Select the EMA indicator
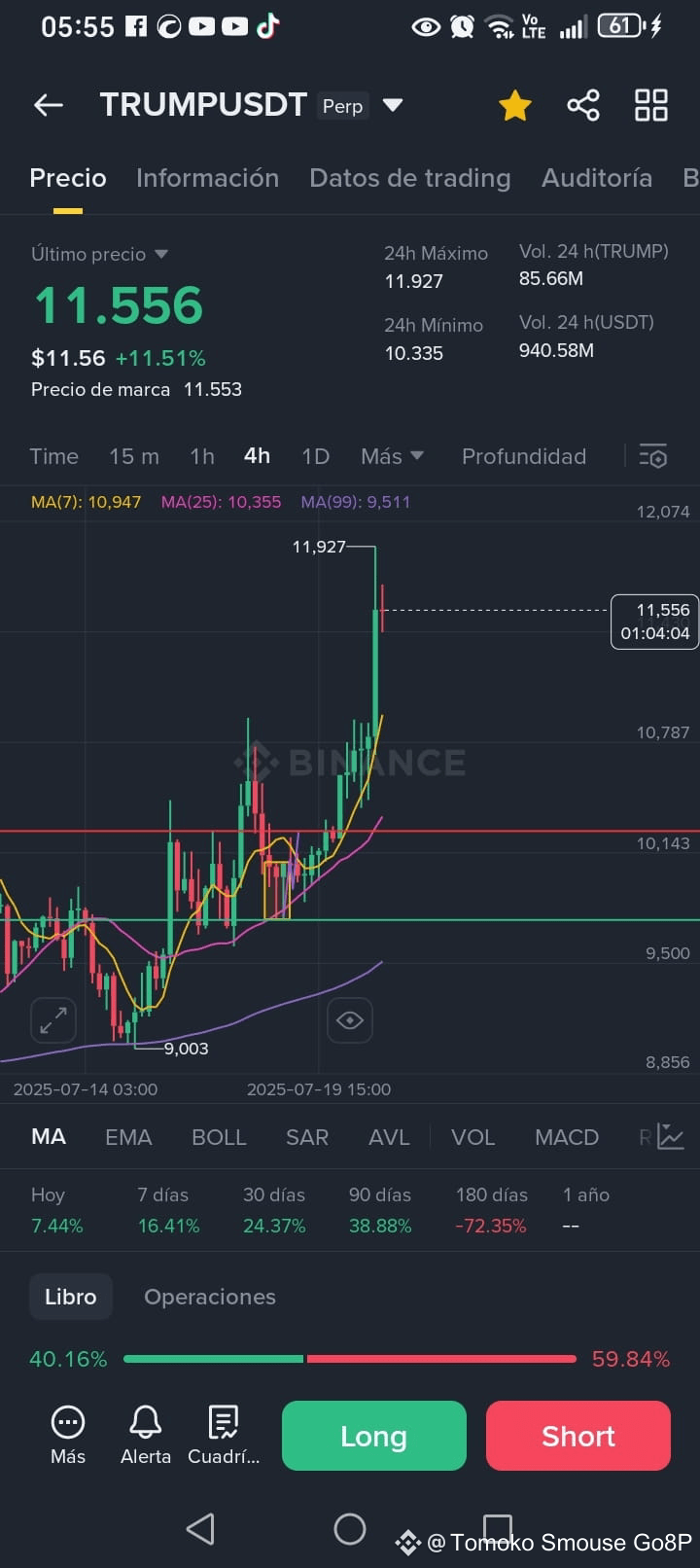 [128, 1137]
